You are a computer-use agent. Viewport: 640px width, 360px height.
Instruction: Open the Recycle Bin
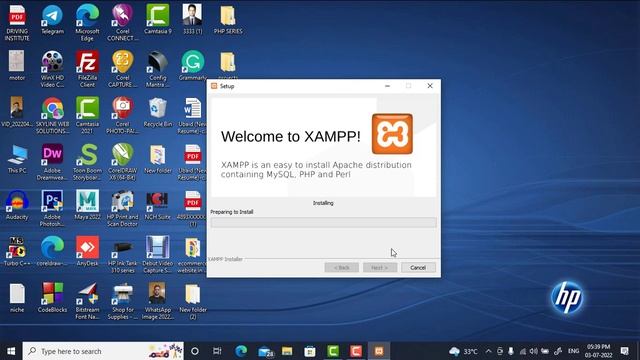point(158,112)
